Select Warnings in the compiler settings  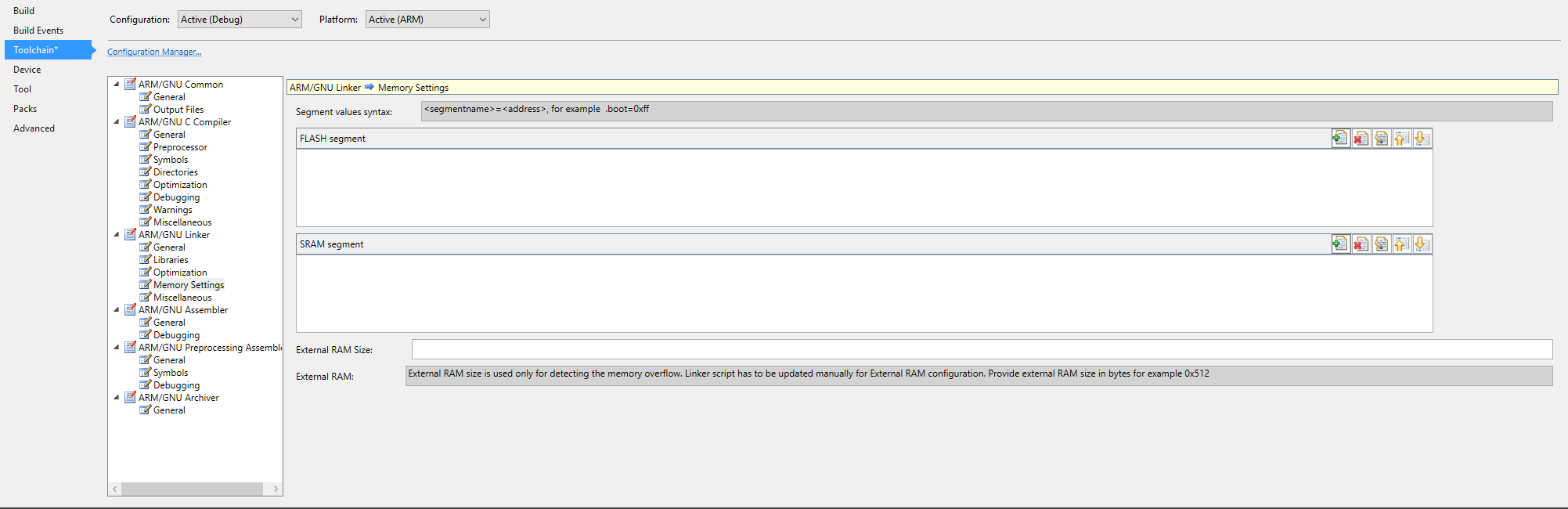click(172, 210)
